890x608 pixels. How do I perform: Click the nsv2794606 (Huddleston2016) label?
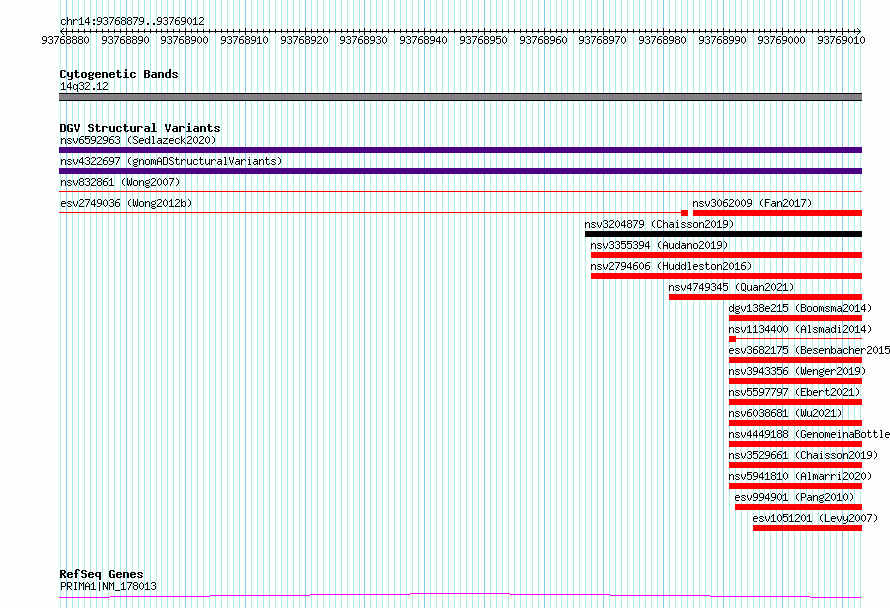point(671,266)
